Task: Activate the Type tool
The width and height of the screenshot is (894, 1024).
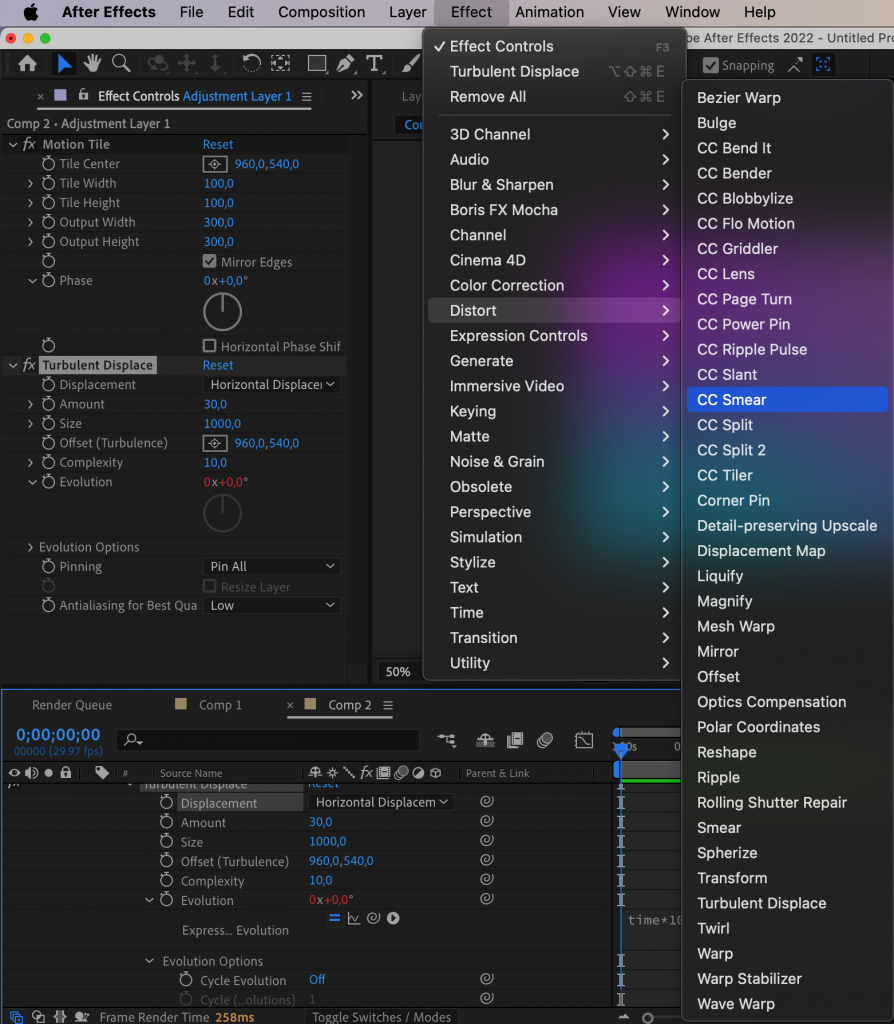Action: 375,63
